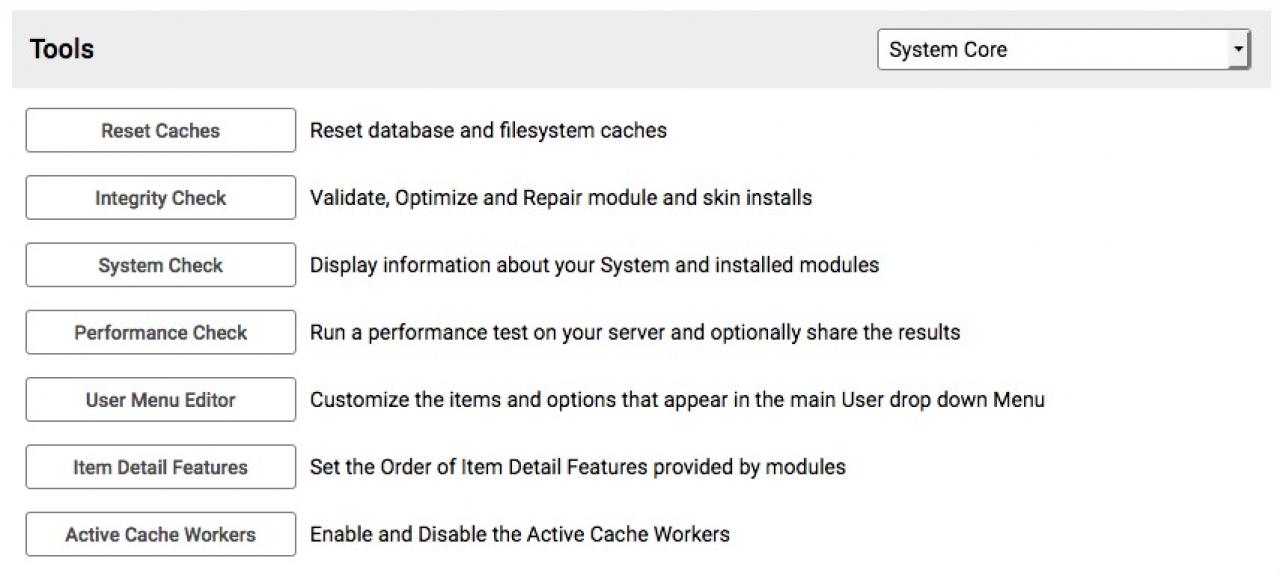The image size is (1280, 573).
Task: Click the 'Run a performance test' description
Action: [x=634, y=332]
